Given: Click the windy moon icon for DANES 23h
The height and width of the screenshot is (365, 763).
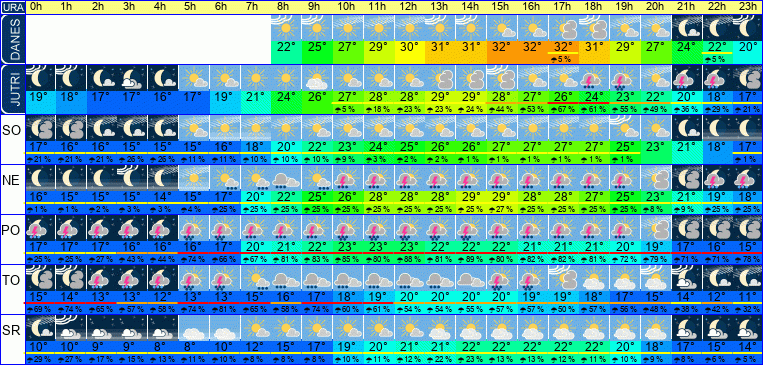Looking at the screenshot, I should pos(748,27).
